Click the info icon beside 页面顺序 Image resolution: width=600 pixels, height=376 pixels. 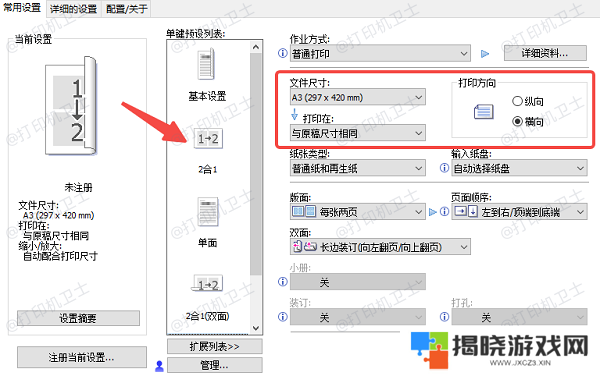pyautogui.click(x=444, y=212)
